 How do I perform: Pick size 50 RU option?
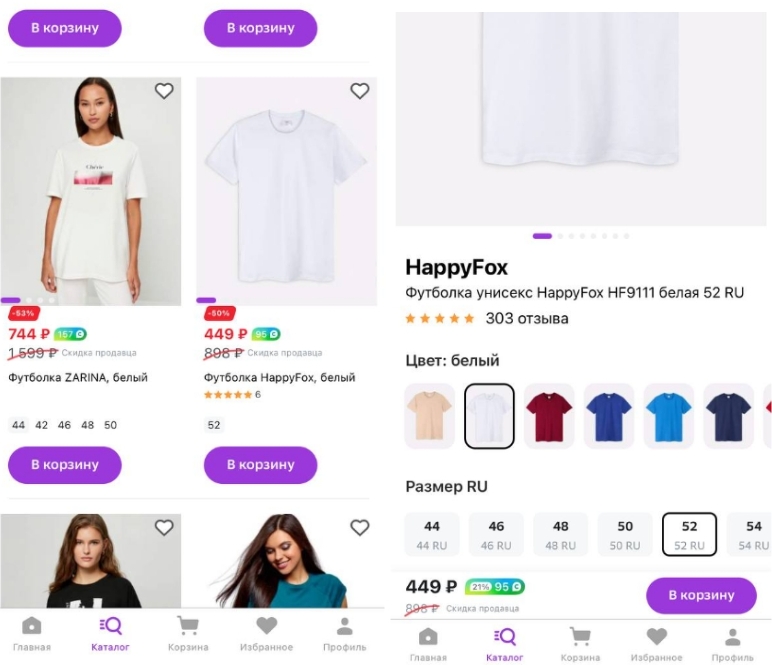pyautogui.click(x=625, y=534)
